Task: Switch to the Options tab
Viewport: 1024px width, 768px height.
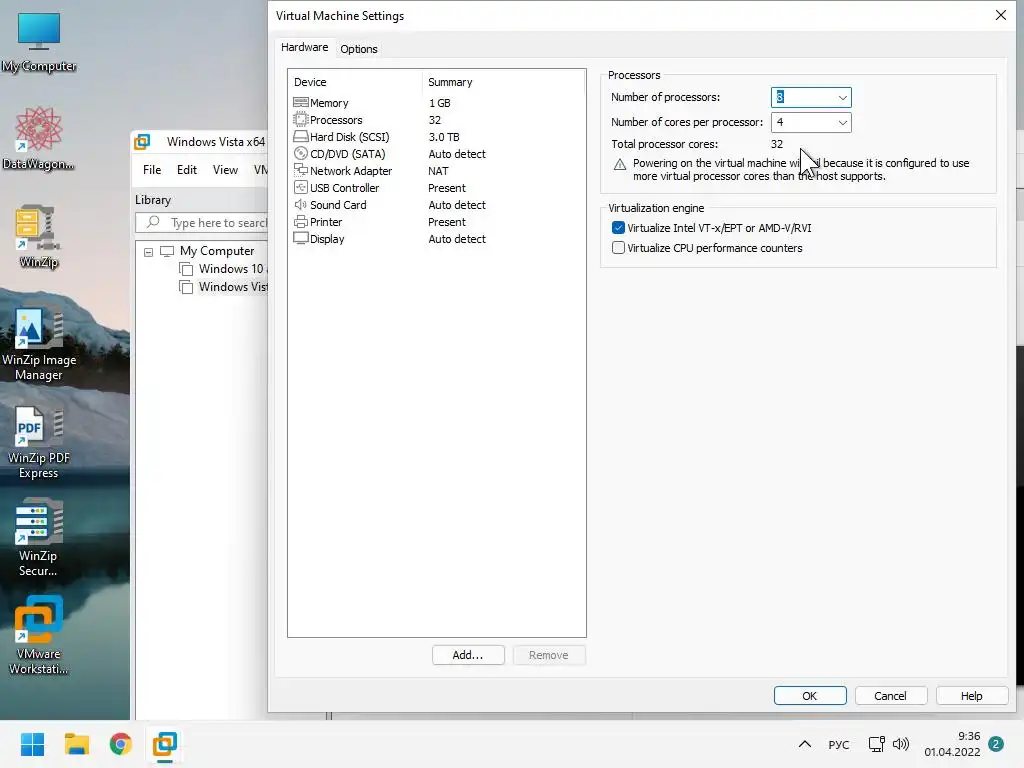Action: pyautogui.click(x=359, y=49)
